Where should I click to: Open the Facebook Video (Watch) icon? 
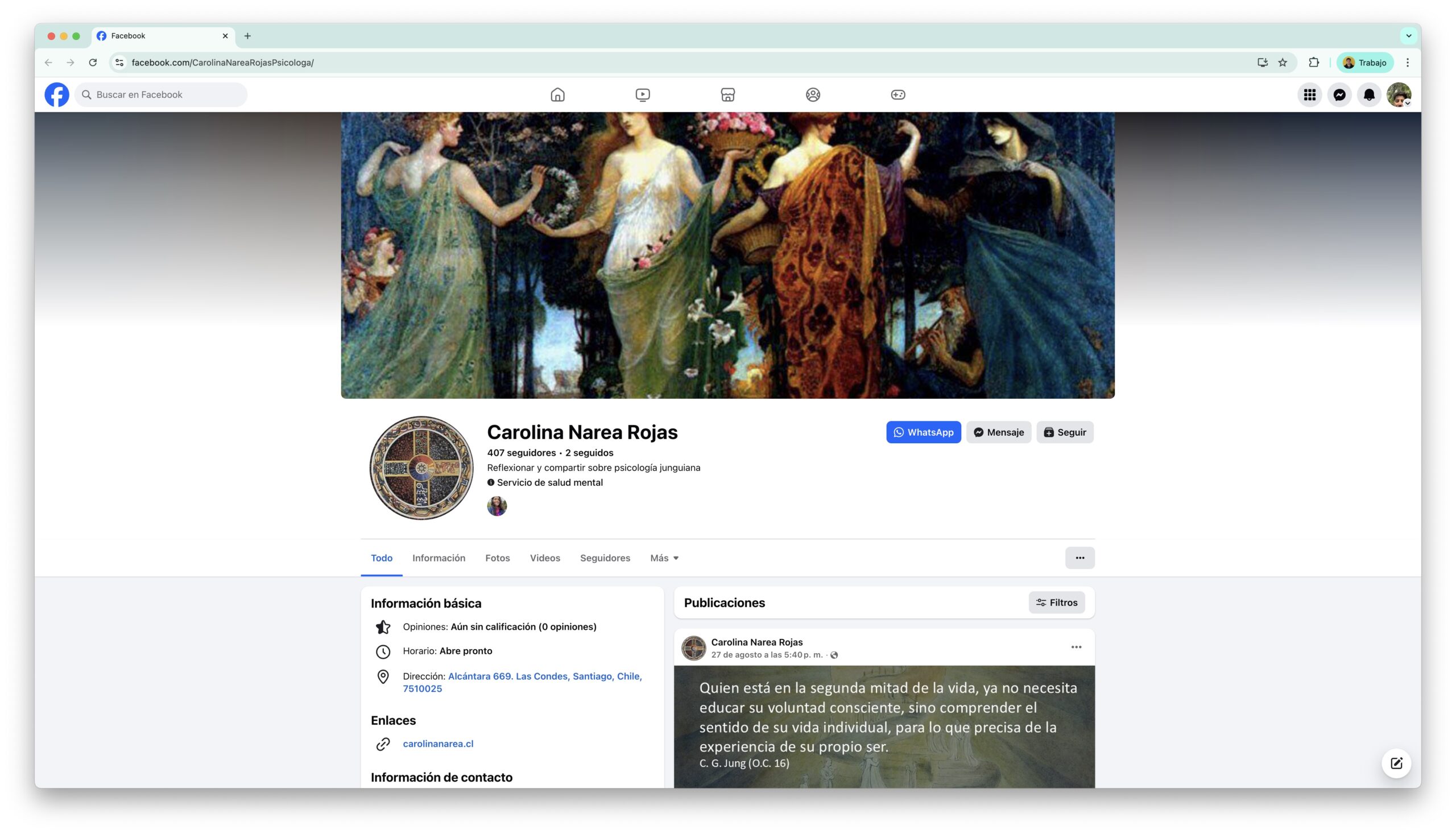tap(643, 94)
